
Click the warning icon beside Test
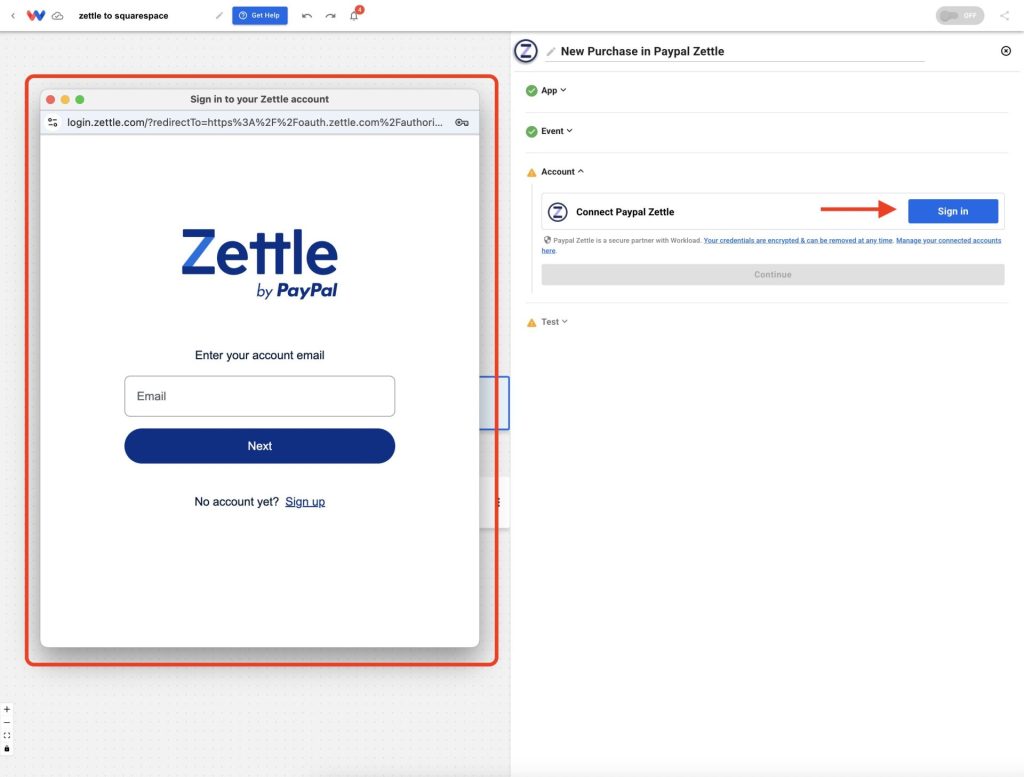(x=532, y=323)
